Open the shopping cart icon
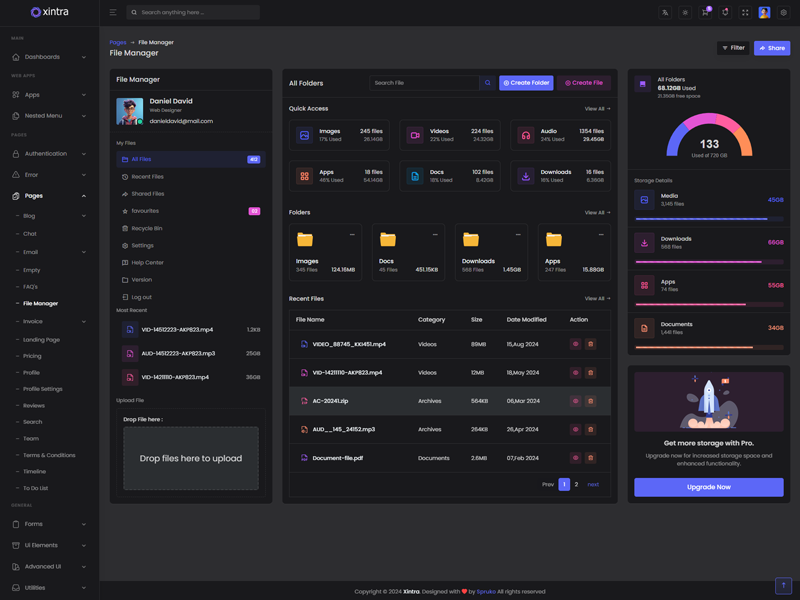Image resolution: width=800 pixels, height=600 pixels. coord(705,13)
